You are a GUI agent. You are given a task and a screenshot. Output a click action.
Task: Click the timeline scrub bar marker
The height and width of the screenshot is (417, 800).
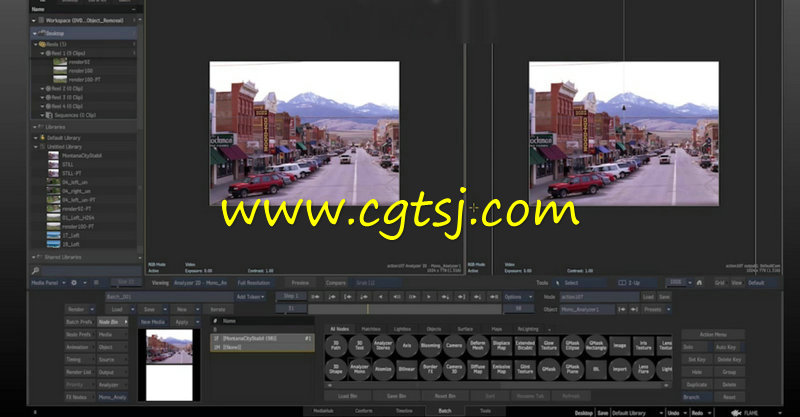tap(368, 309)
